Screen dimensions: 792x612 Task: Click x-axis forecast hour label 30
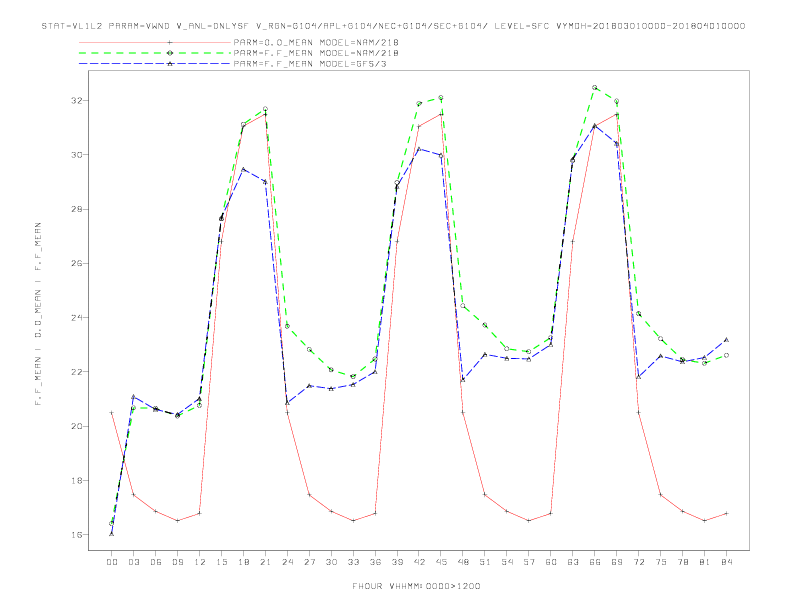[x=331, y=562]
